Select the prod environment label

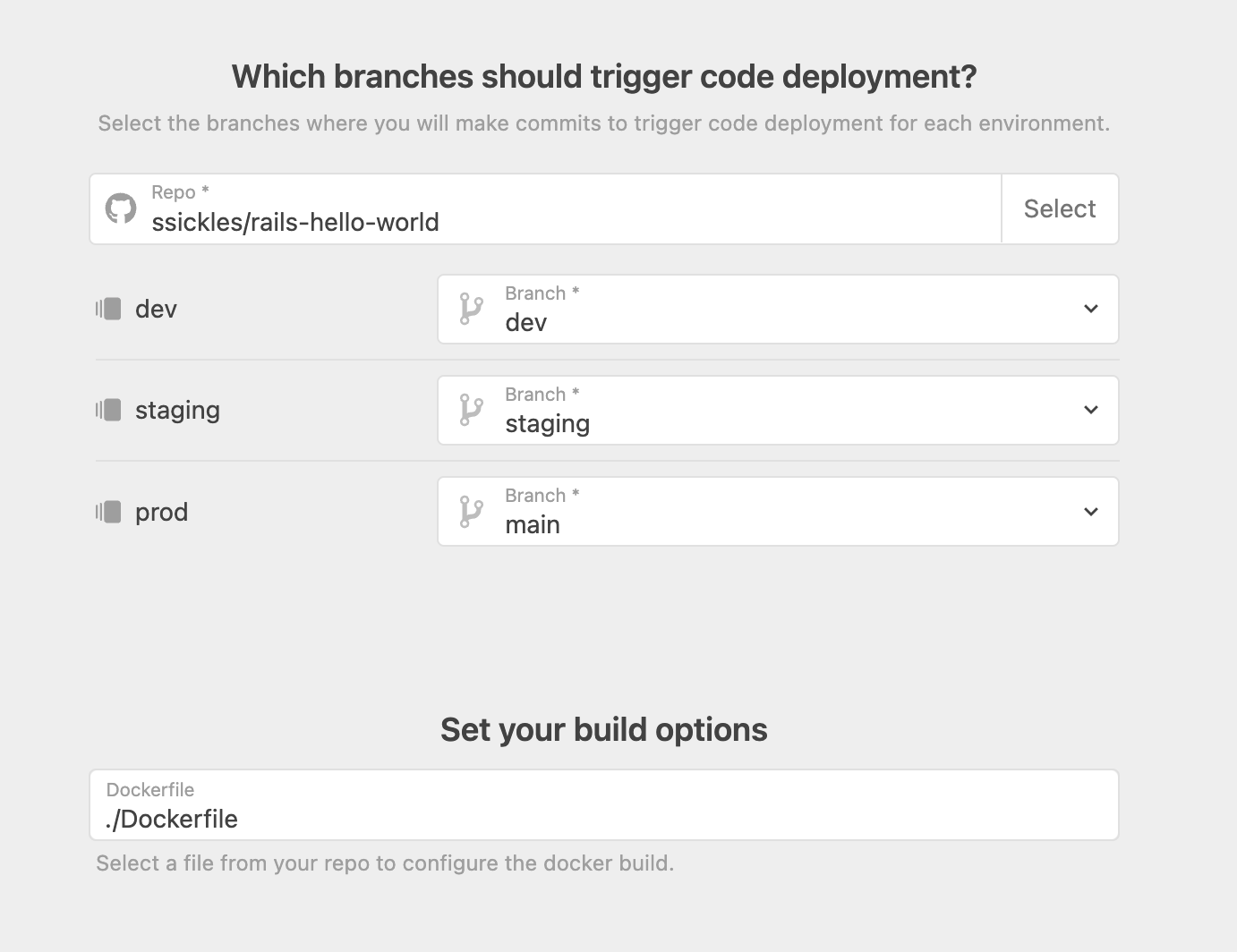[x=161, y=511]
